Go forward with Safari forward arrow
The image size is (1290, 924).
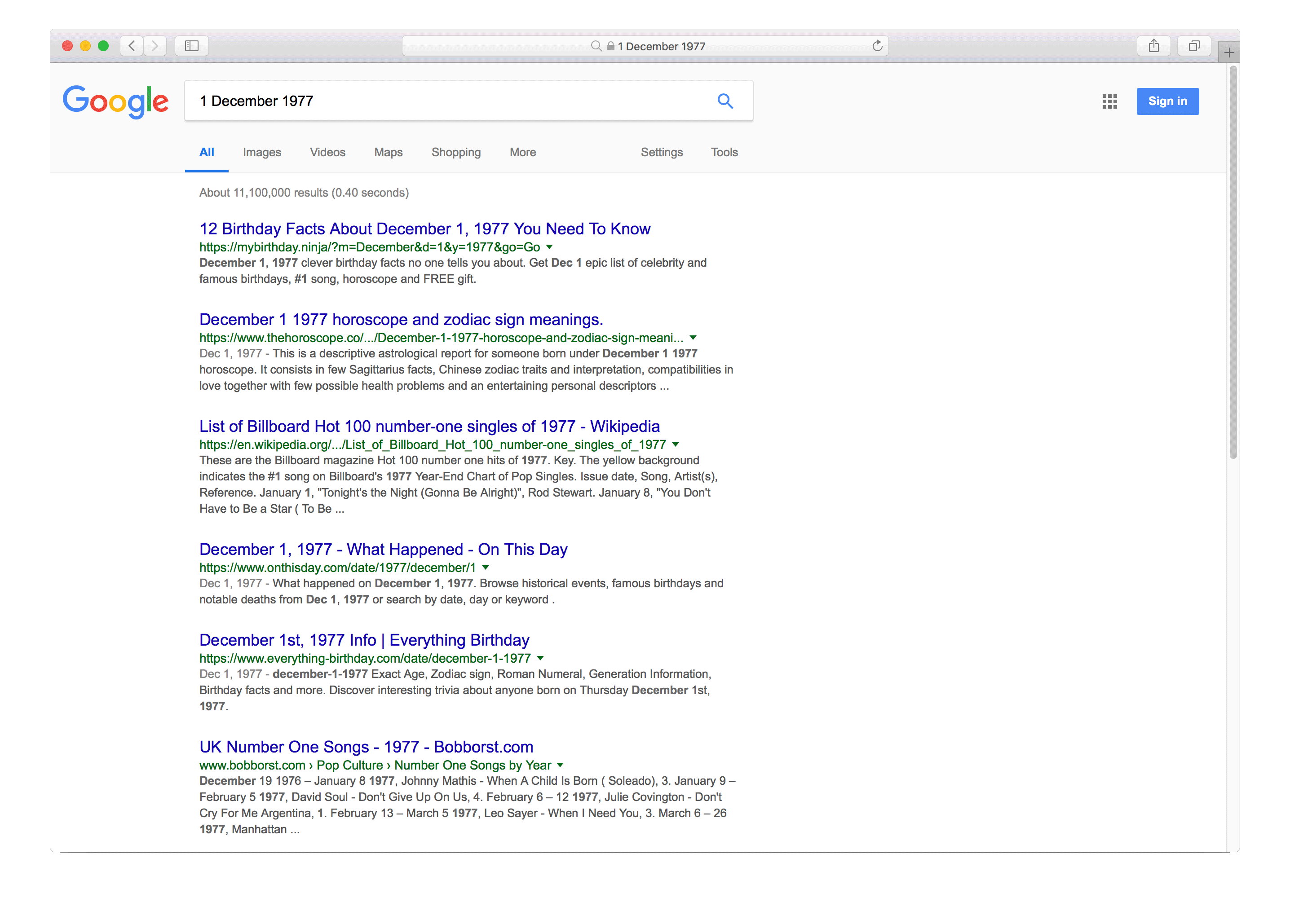[x=155, y=45]
